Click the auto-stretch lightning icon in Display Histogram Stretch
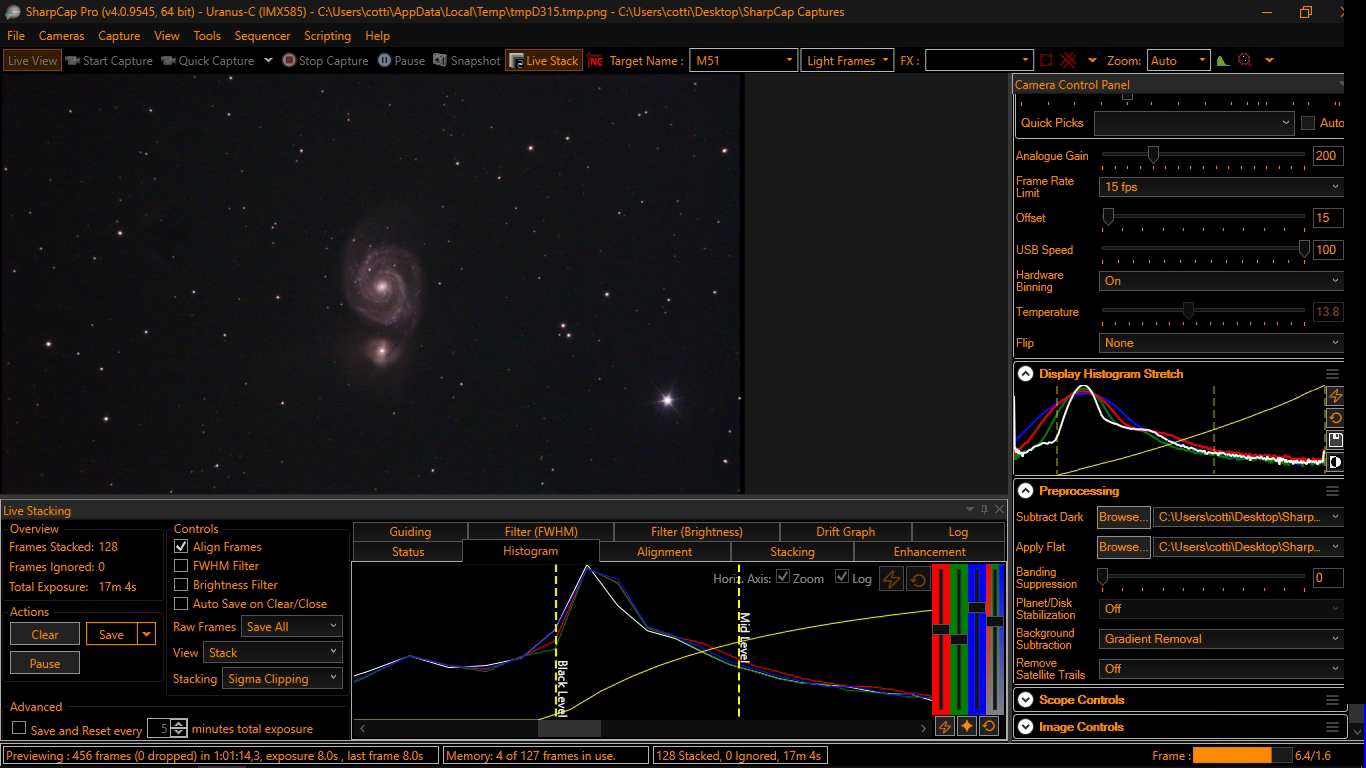1366x768 pixels. click(1334, 396)
